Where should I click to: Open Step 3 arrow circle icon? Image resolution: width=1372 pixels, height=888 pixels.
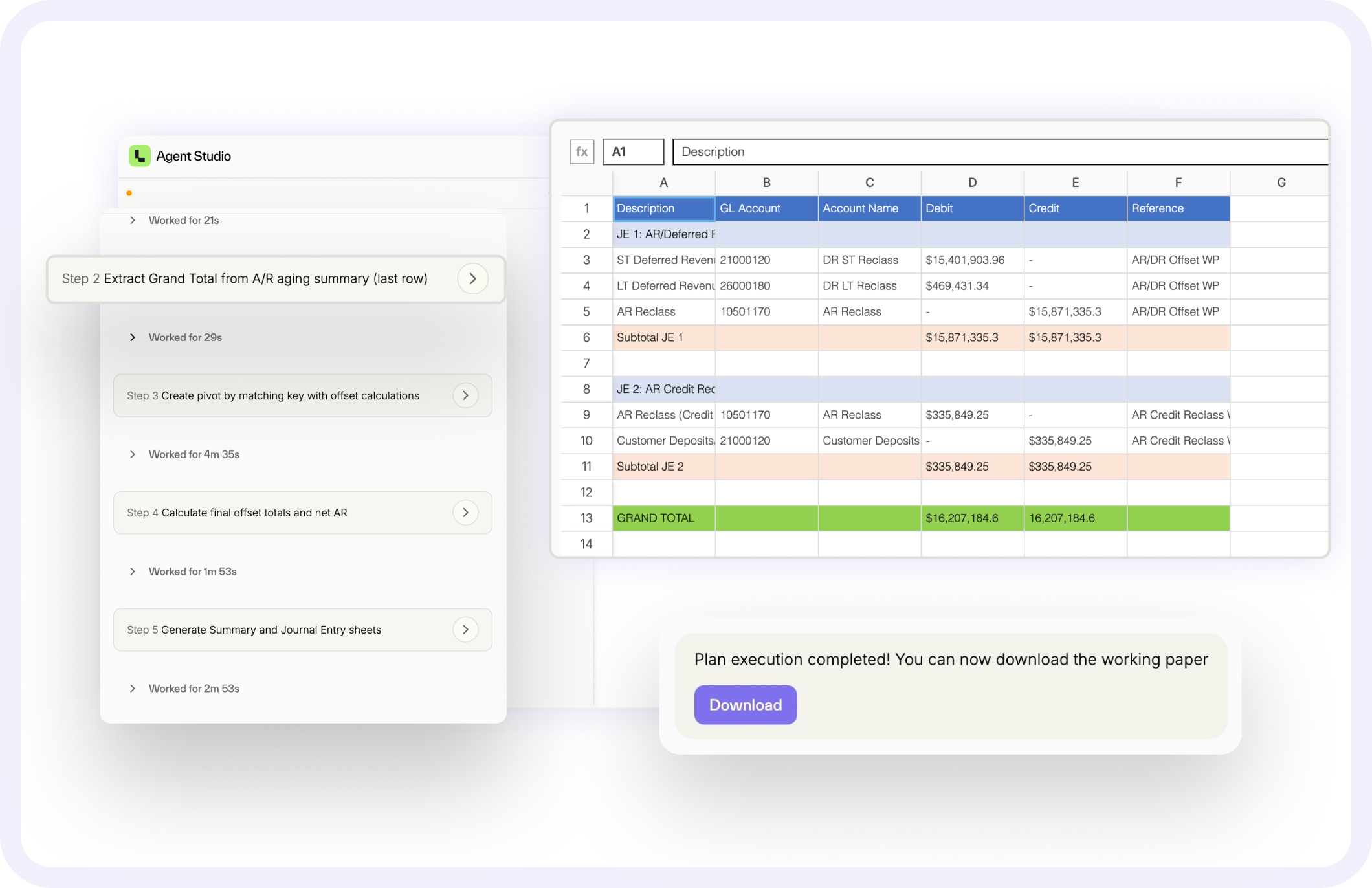click(x=465, y=395)
